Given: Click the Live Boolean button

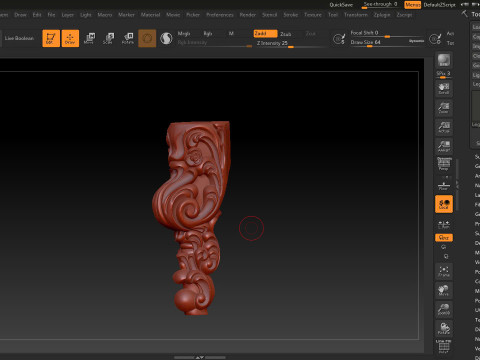Looking at the screenshot, I should [x=19, y=38].
